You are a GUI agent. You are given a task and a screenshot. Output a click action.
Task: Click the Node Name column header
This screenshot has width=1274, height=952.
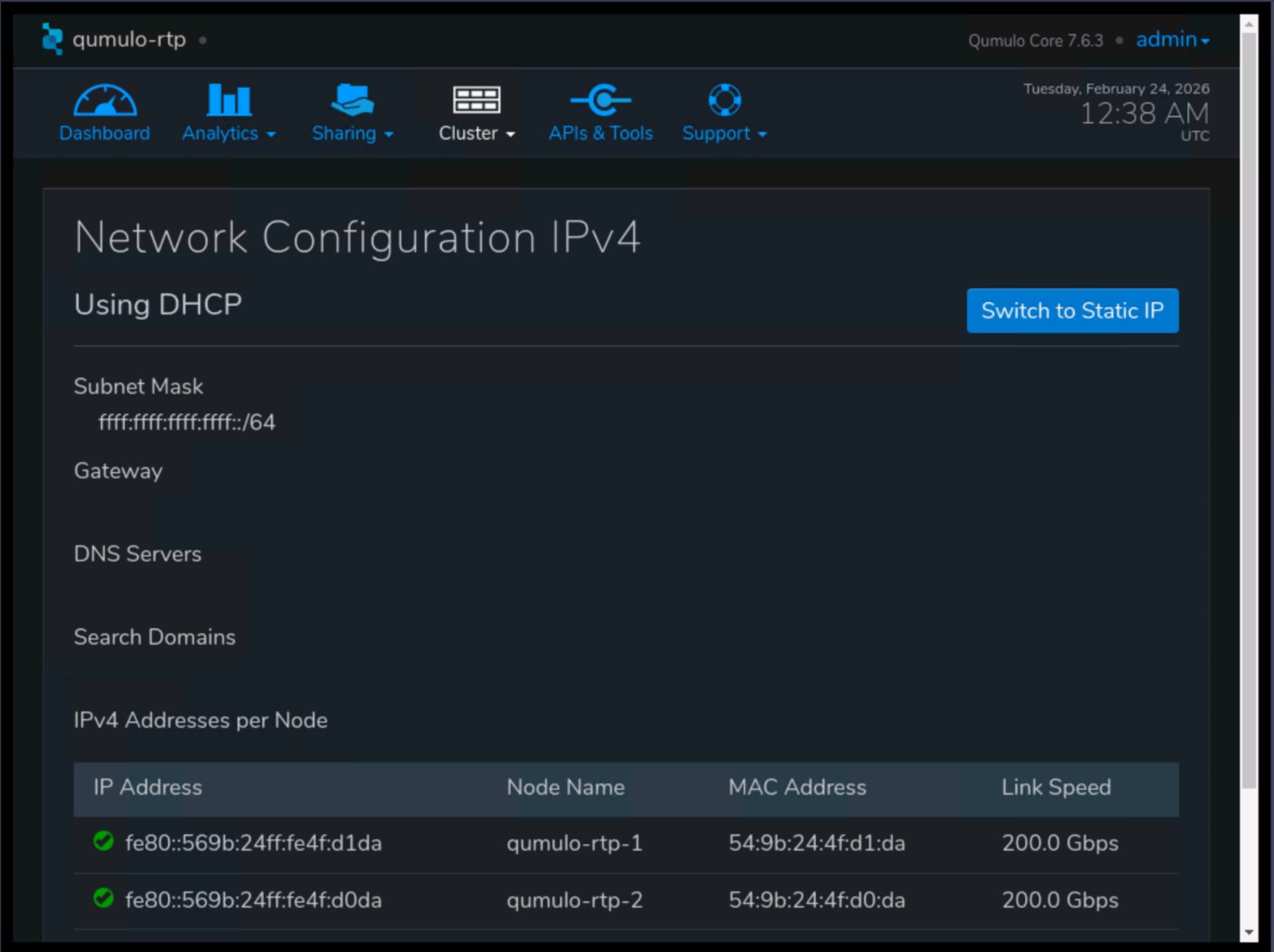(565, 787)
